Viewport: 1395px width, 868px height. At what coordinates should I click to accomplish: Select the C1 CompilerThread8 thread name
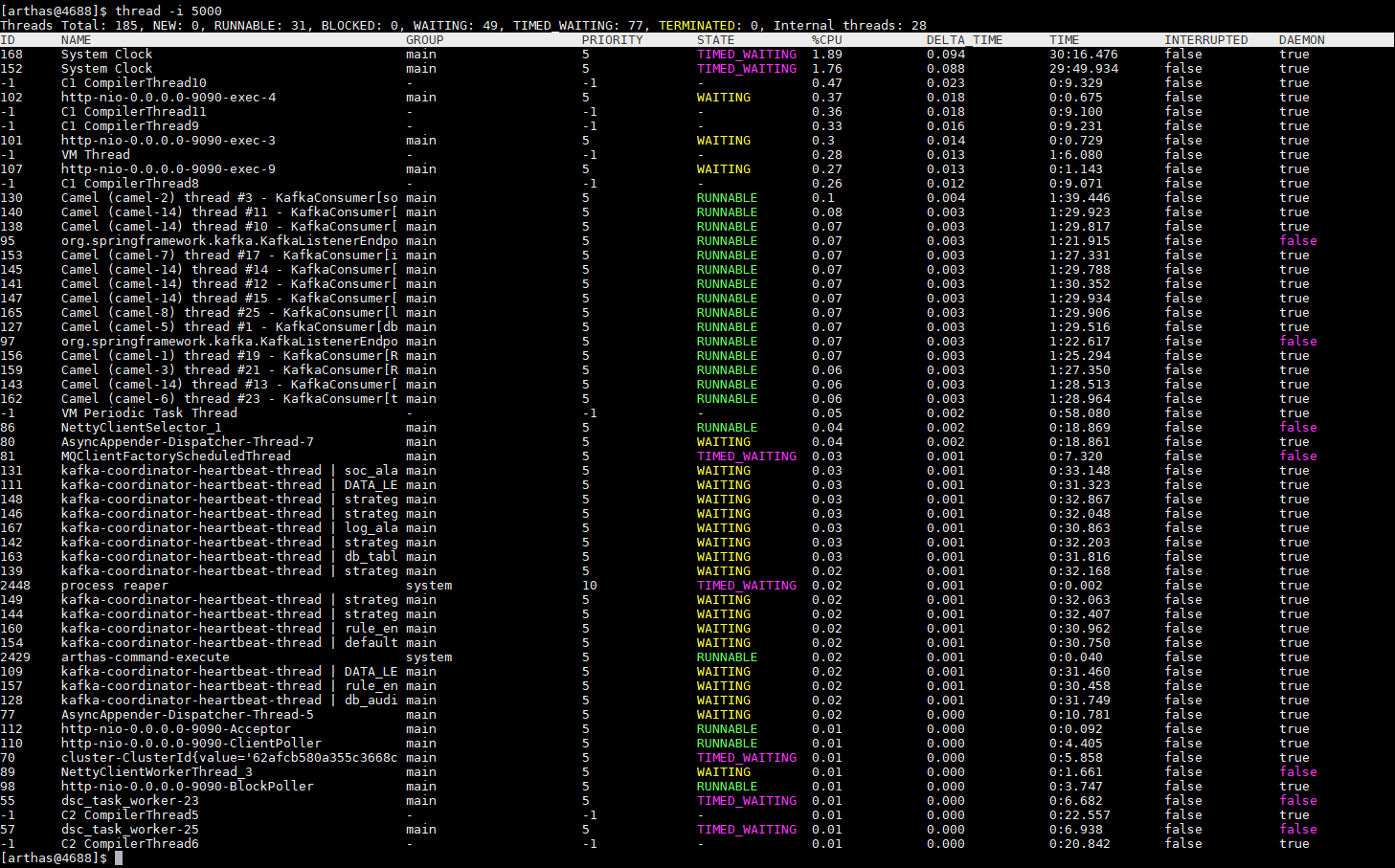point(130,184)
